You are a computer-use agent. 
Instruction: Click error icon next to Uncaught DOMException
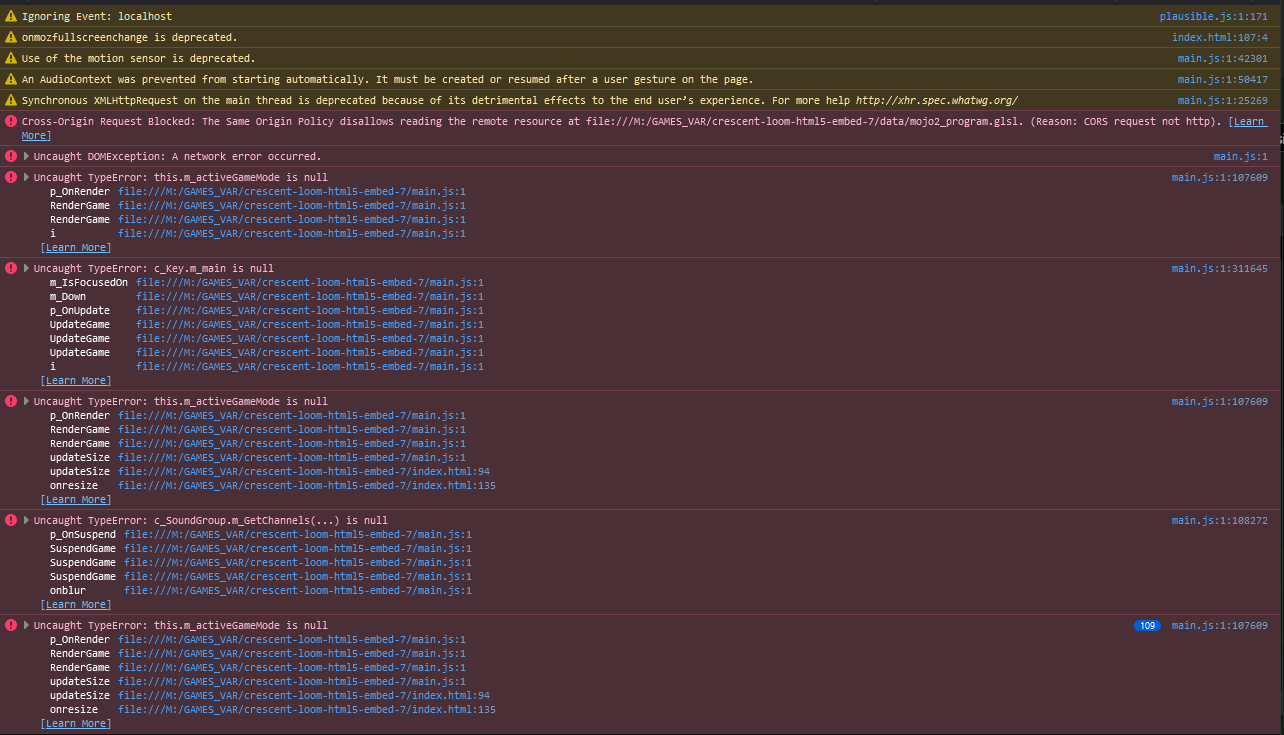click(11, 157)
